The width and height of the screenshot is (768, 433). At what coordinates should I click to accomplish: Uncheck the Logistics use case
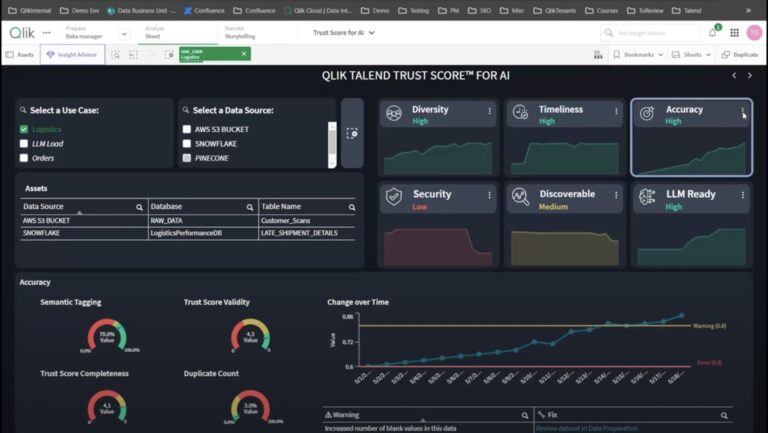tap(25, 129)
